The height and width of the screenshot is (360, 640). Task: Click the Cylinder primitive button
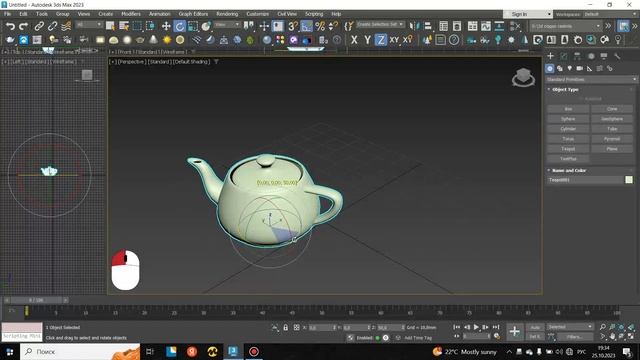[568, 129]
